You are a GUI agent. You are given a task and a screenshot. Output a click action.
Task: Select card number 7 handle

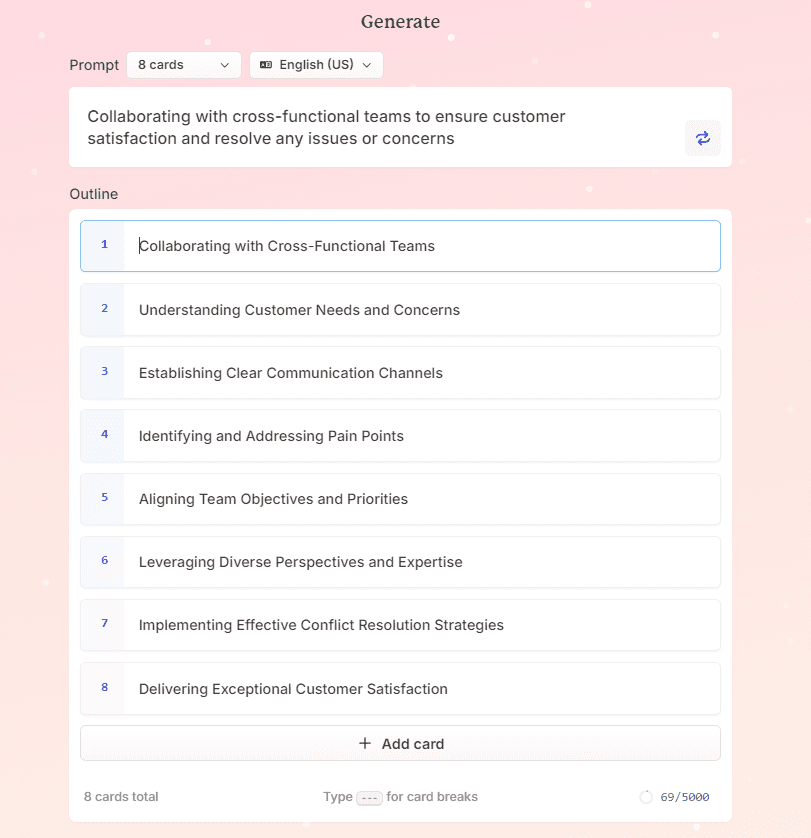(x=103, y=625)
